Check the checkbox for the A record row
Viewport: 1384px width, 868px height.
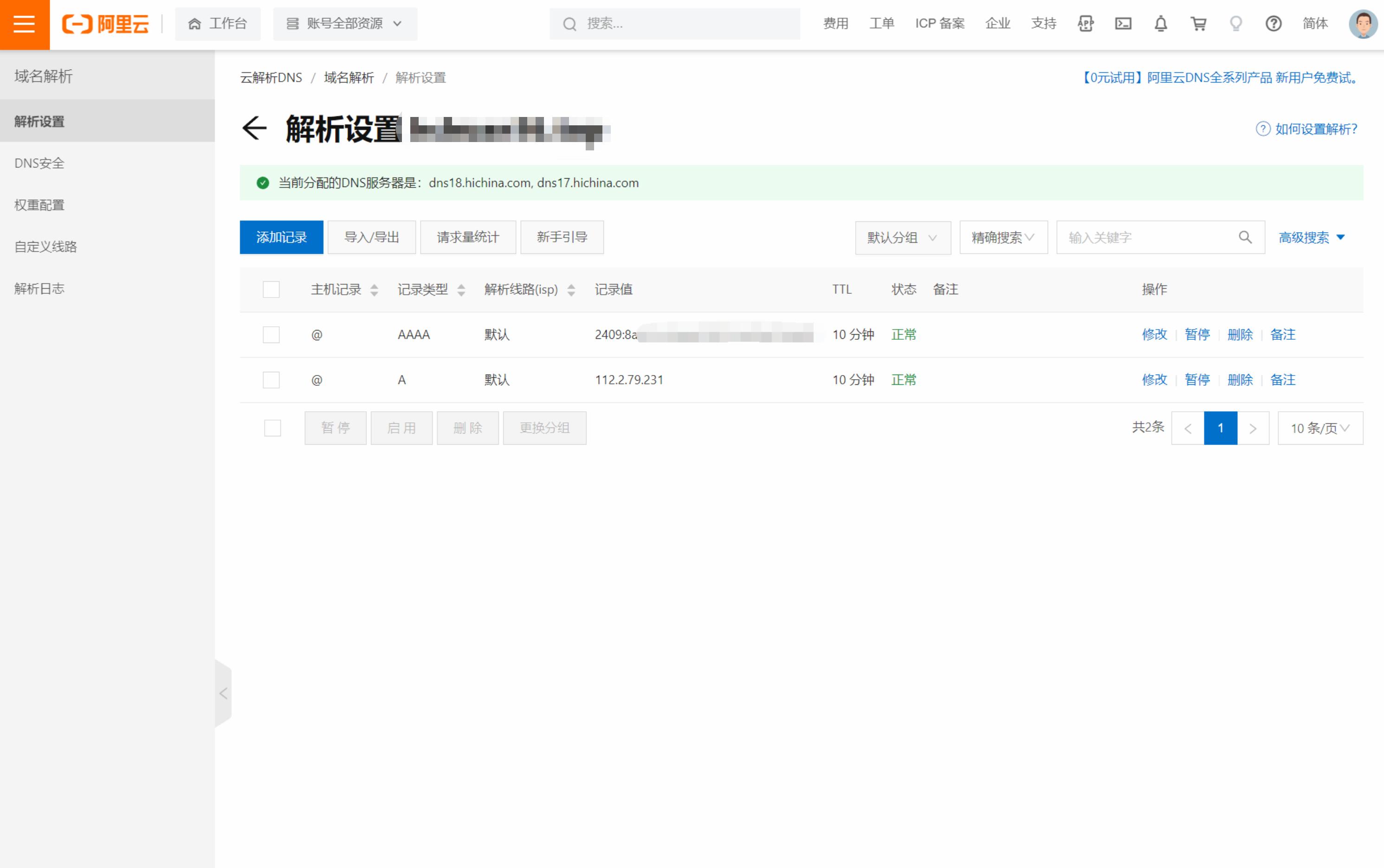pyautogui.click(x=271, y=380)
